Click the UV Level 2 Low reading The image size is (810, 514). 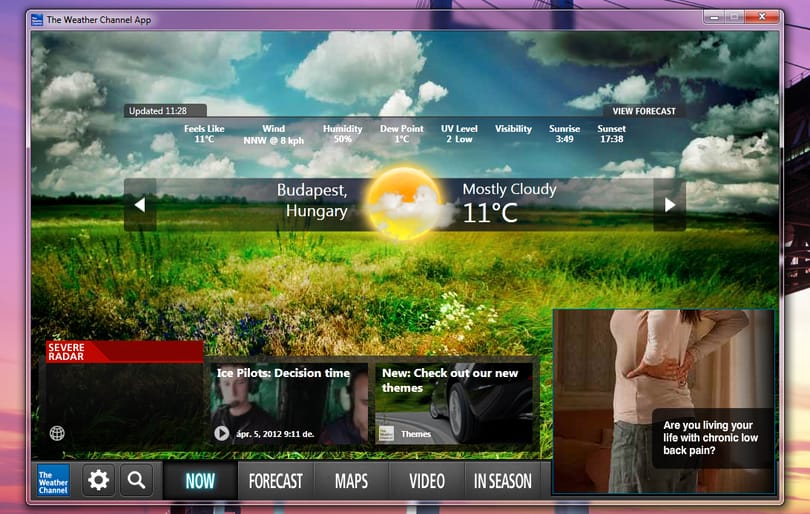(x=459, y=134)
